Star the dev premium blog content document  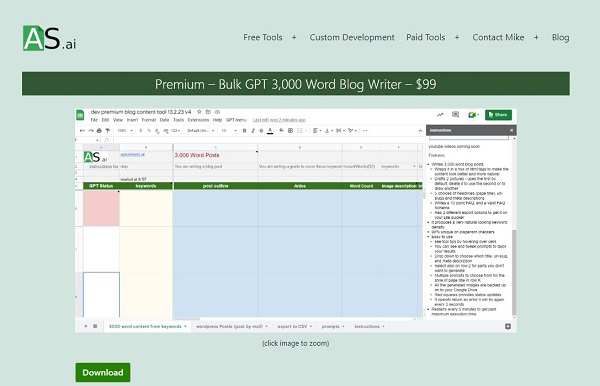pos(199,112)
